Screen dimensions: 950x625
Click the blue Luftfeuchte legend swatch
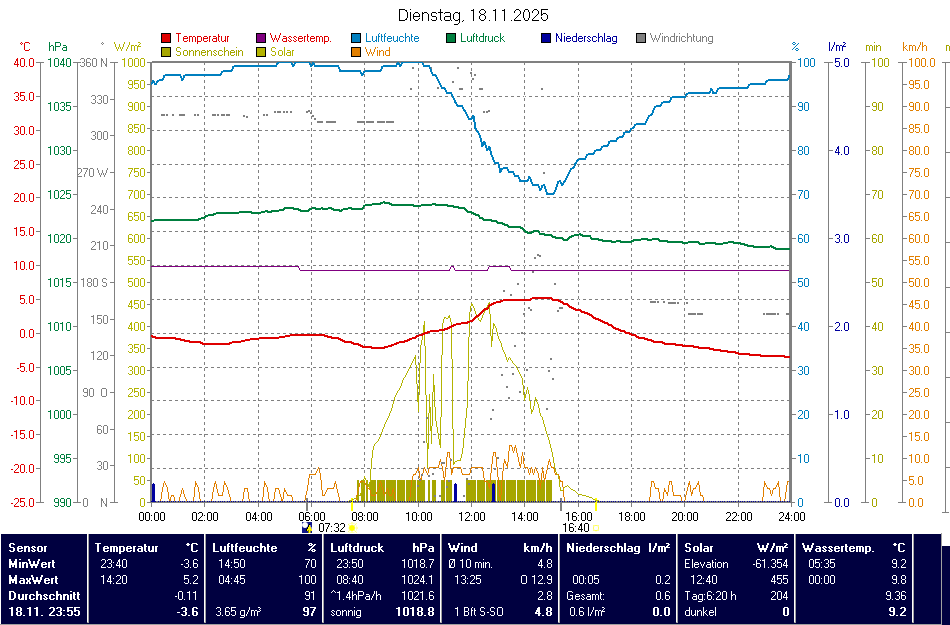(356, 39)
